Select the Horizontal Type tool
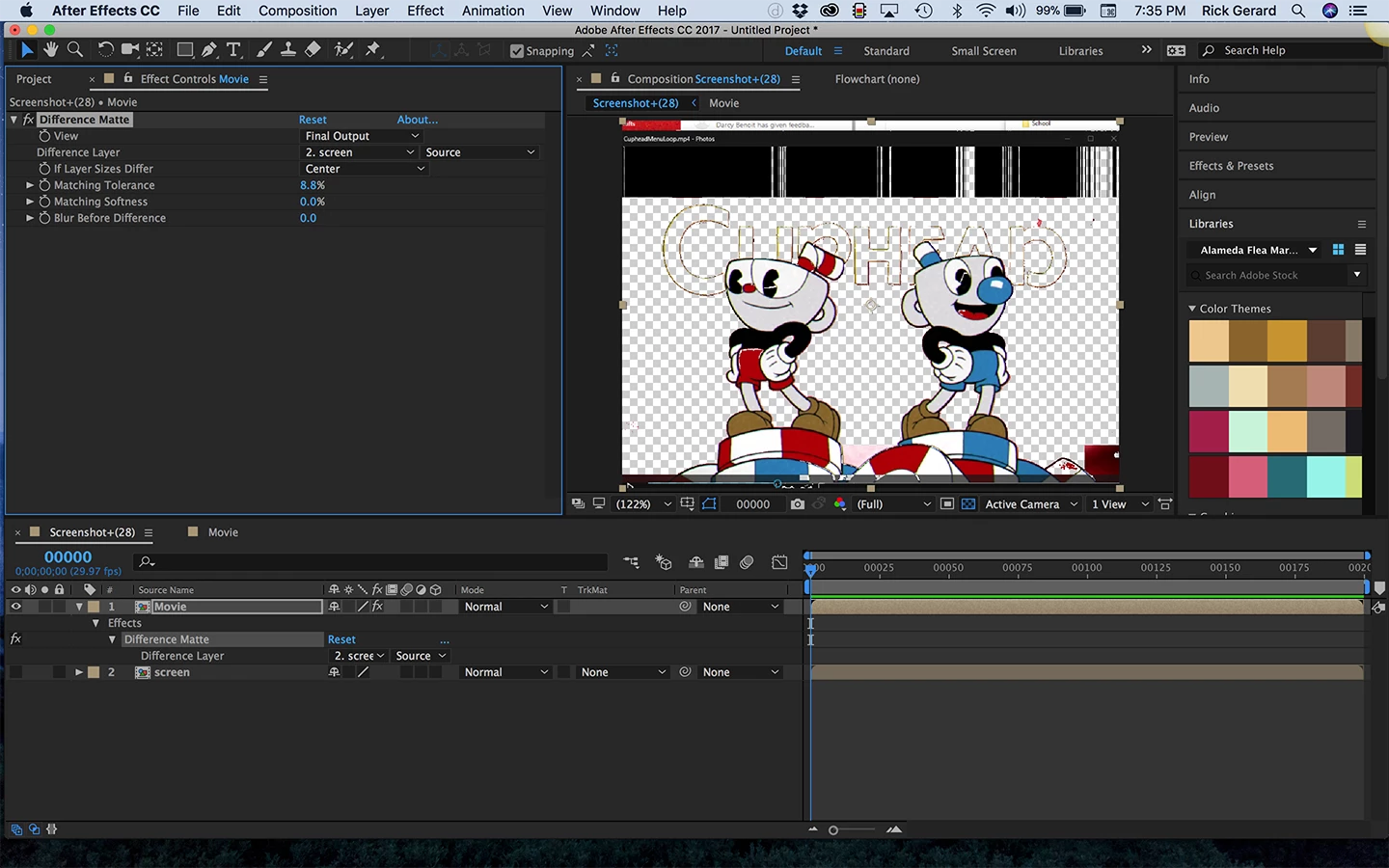1389x868 pixels. point(233,50)
